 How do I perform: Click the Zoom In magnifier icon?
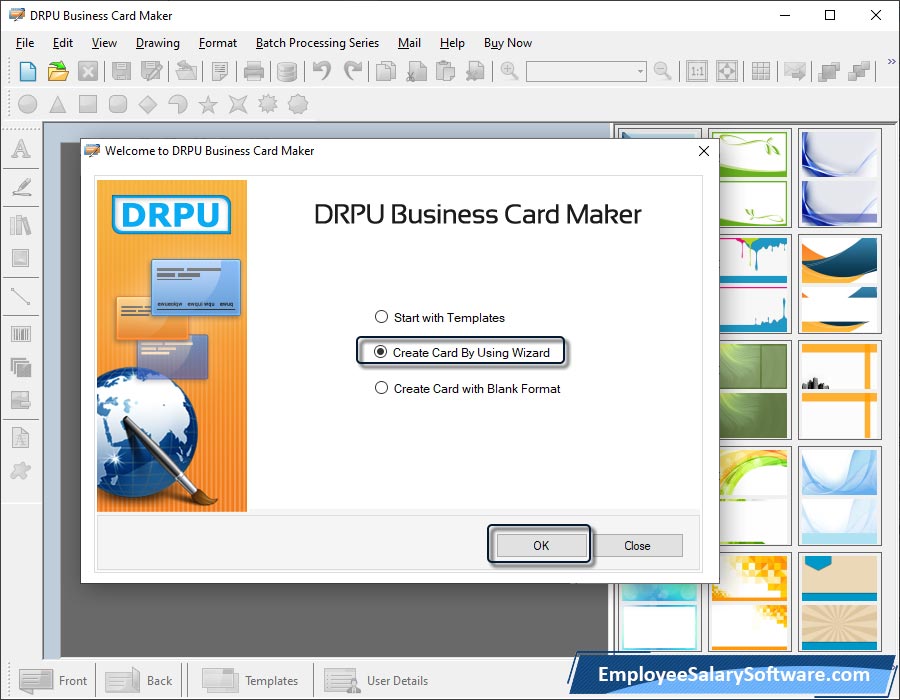[x=509, y=72]
